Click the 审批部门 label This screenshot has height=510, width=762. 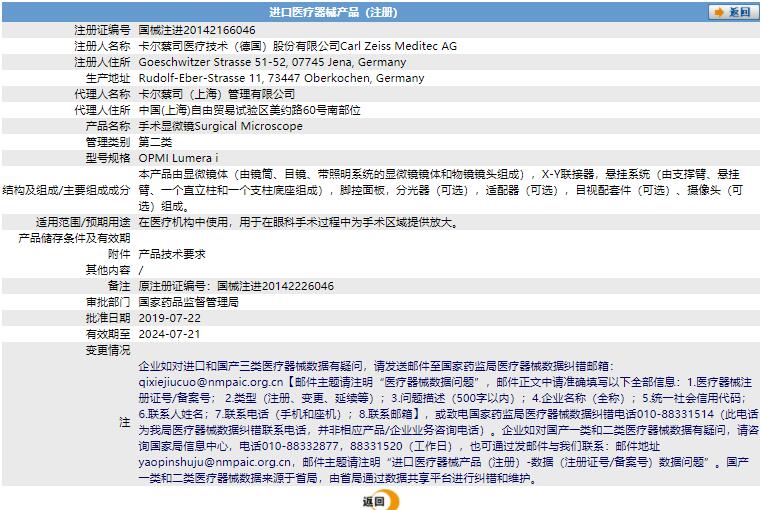pos(108,302)
